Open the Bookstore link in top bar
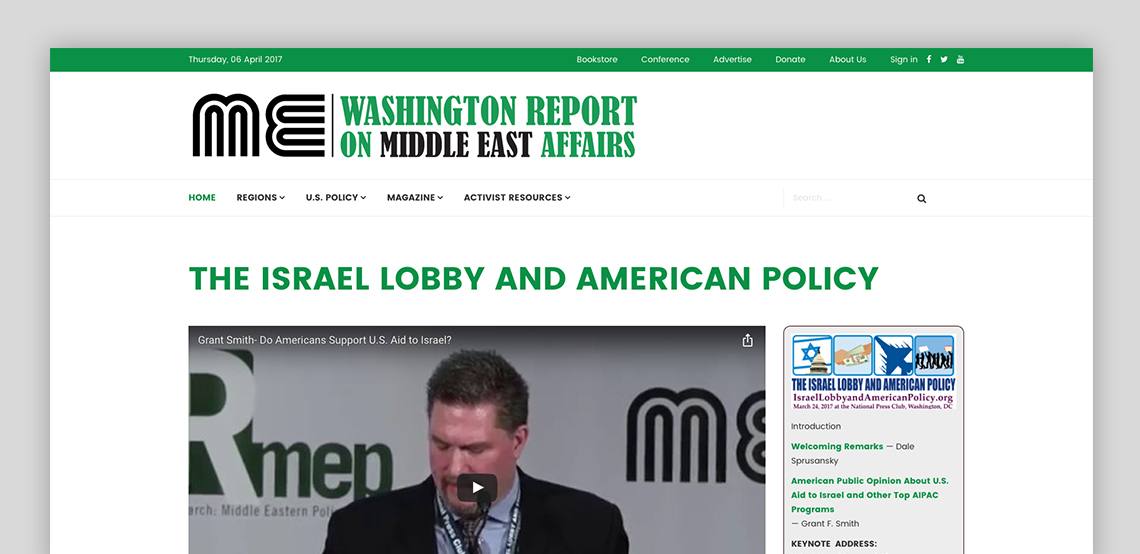Screen dimensions: 1140x554 (597, 60)
